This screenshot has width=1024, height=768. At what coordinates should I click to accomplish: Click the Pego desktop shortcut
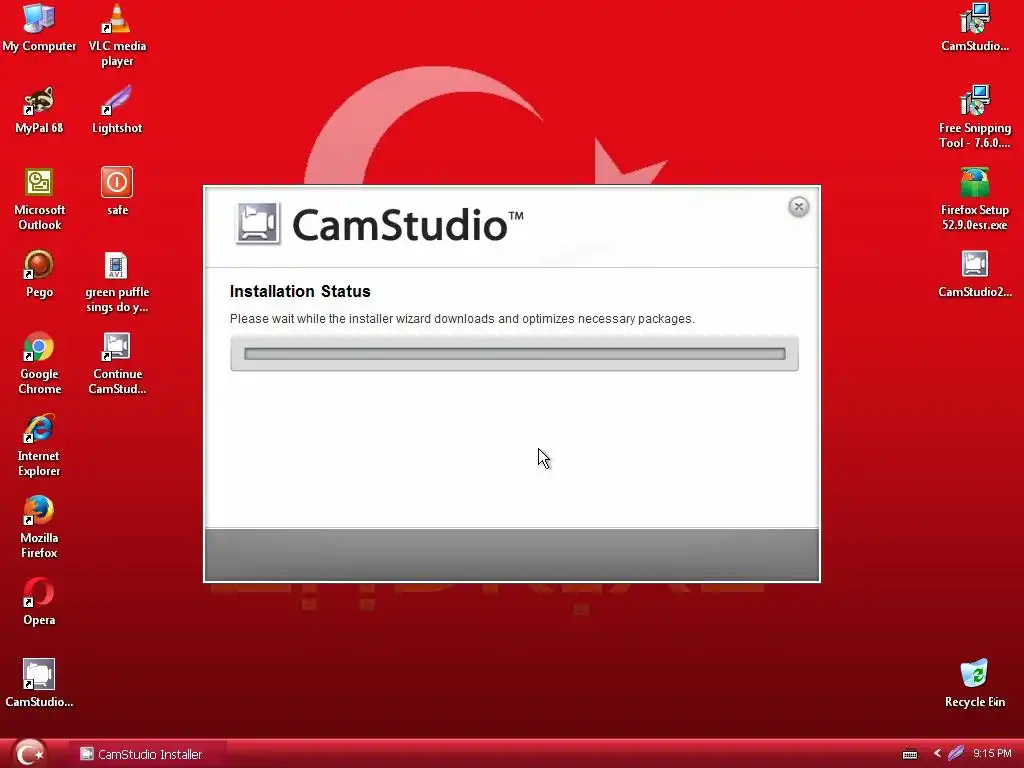39,274
